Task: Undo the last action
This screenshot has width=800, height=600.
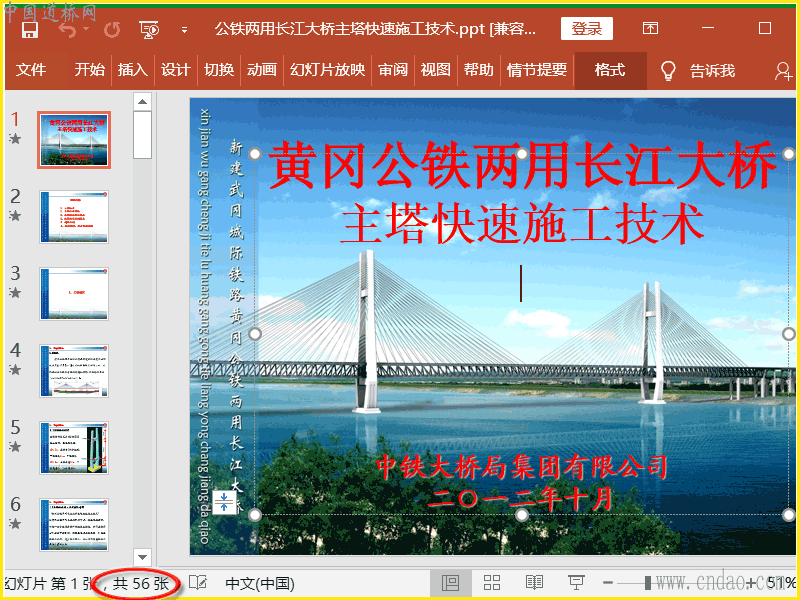Action: tap(67, 29)
